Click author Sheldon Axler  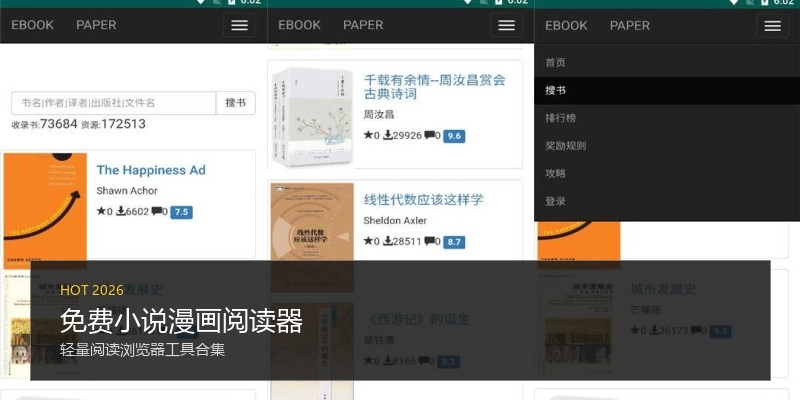pyautogui.click(x=395, y=220)
